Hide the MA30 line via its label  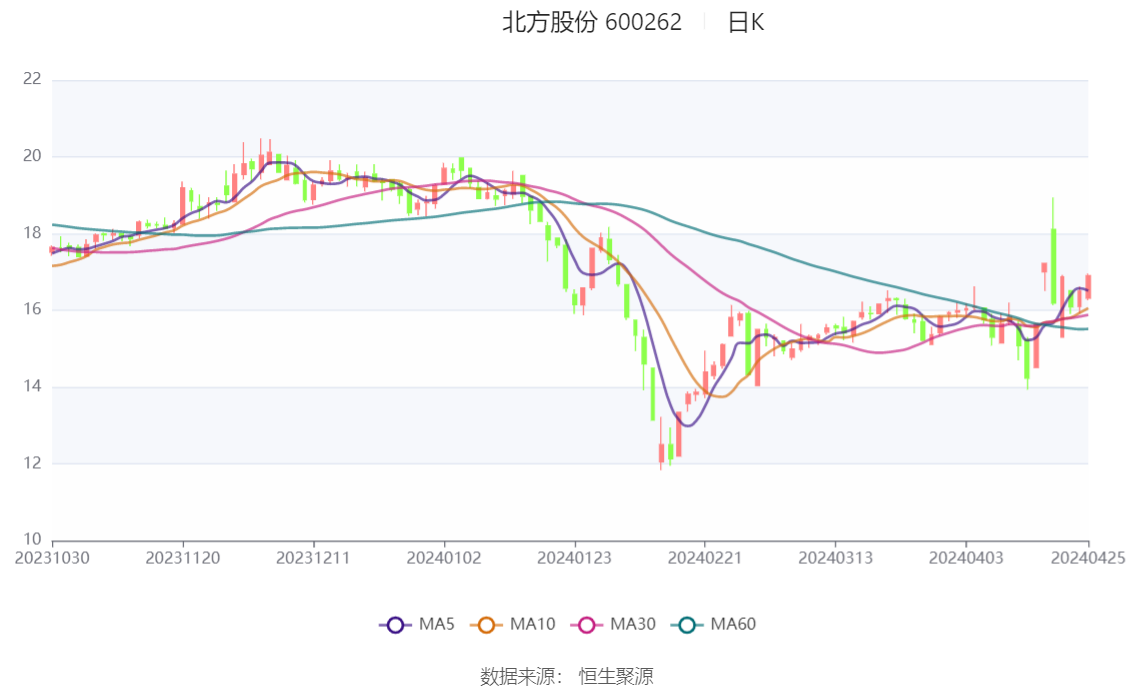[633, 624]
